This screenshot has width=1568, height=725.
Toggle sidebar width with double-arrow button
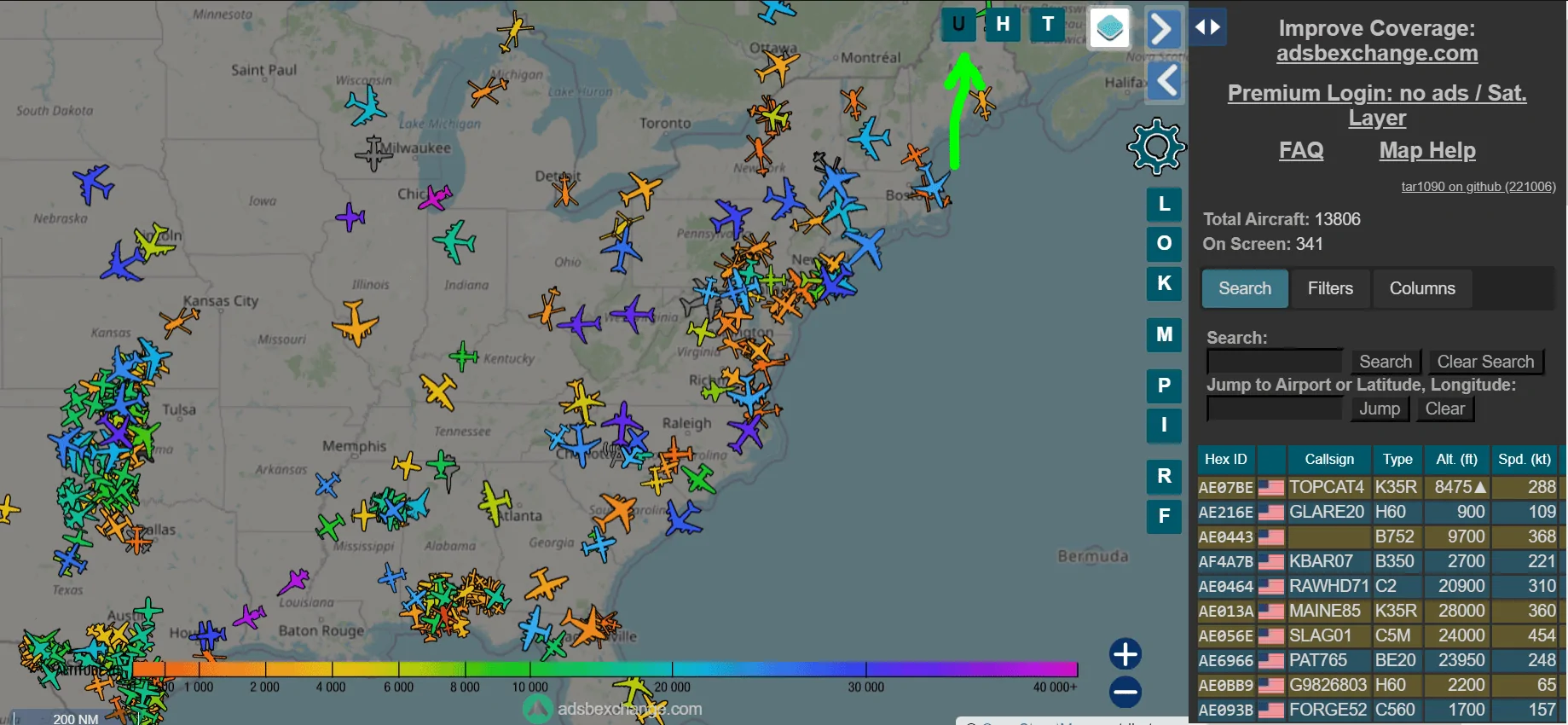coord(1207,27)
